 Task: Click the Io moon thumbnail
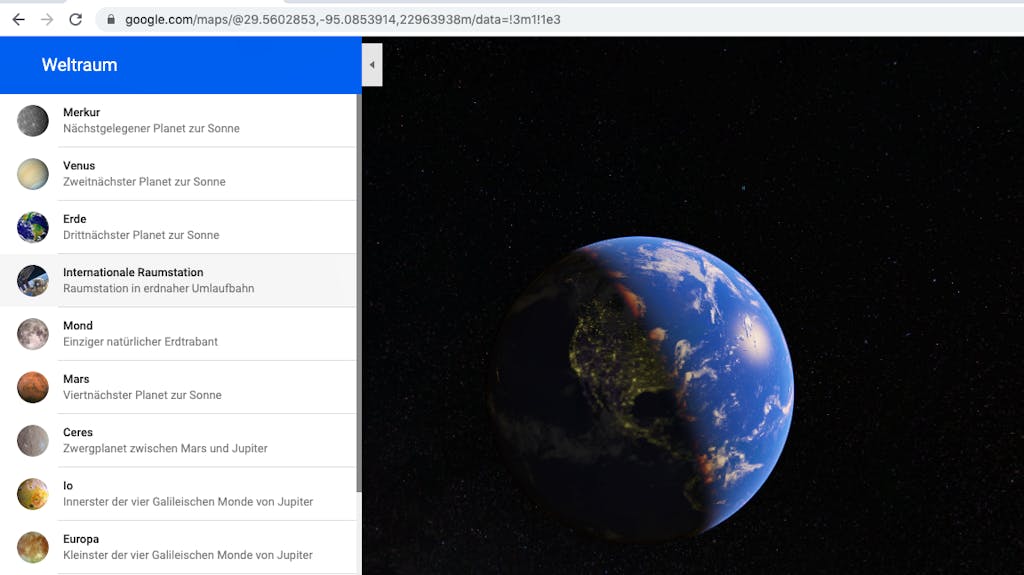click(33, 494)
